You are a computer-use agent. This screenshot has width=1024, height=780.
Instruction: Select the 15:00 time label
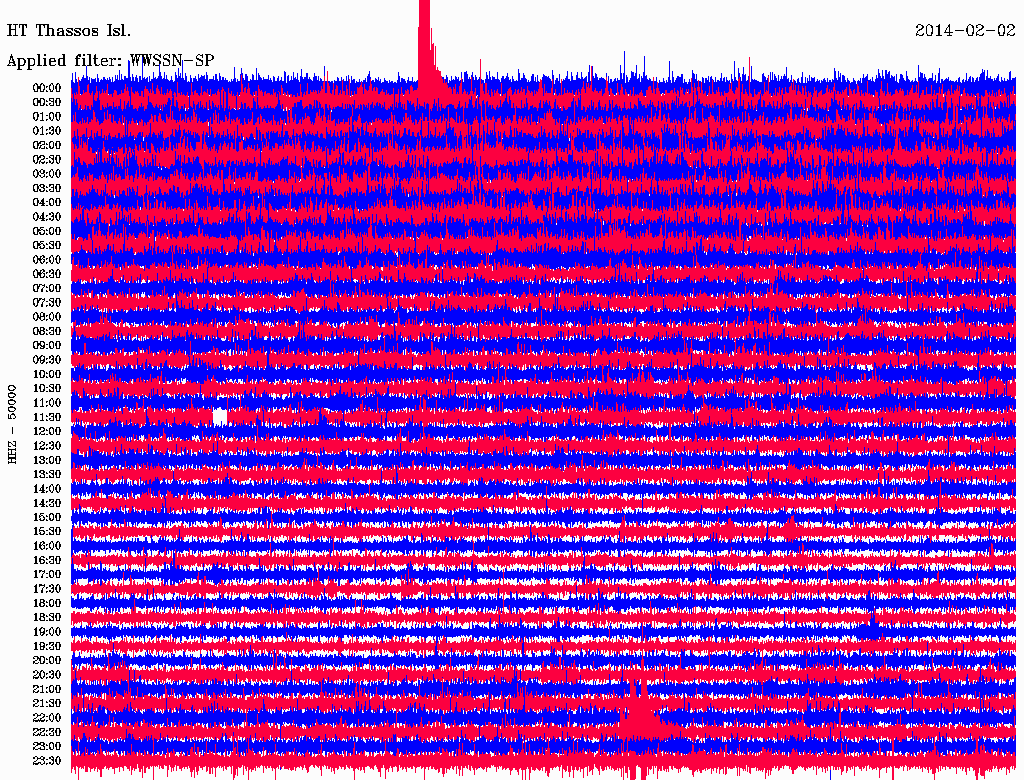46,517
